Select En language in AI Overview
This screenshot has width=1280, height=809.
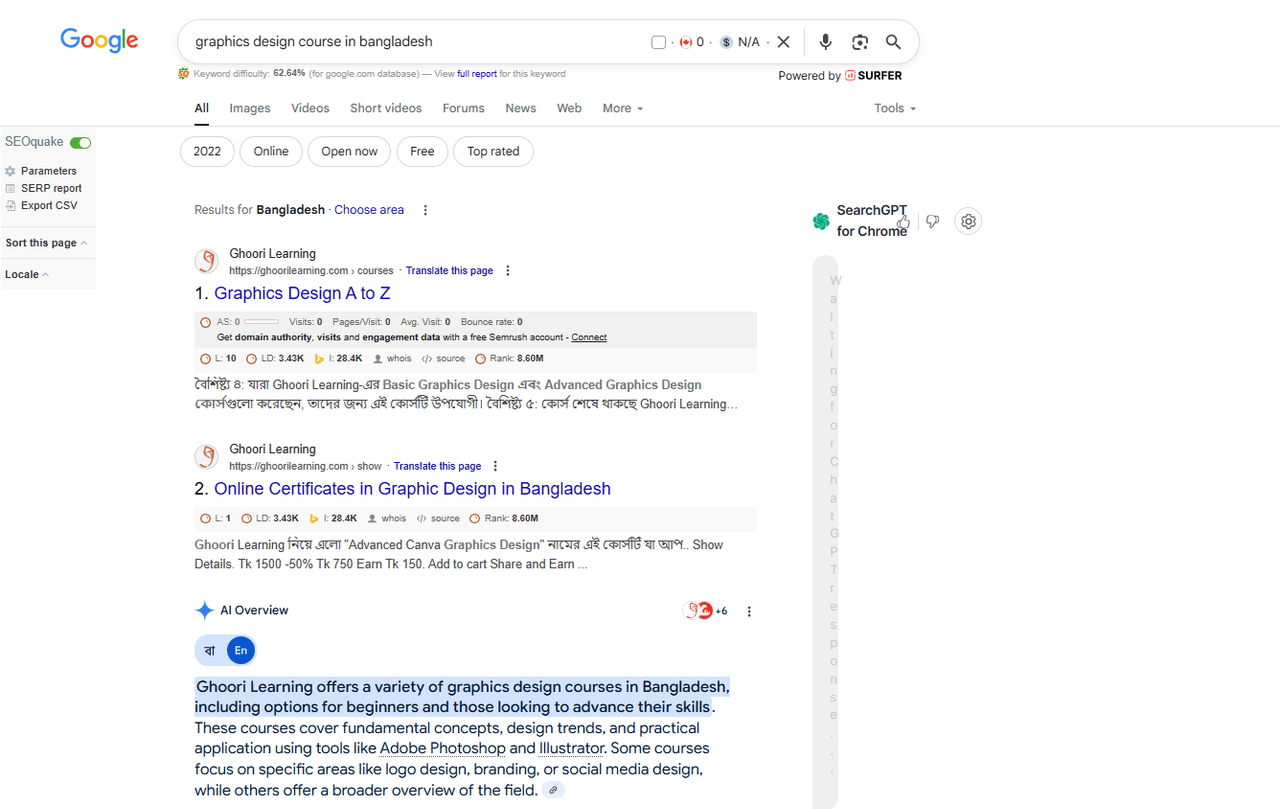click(241, 650)
